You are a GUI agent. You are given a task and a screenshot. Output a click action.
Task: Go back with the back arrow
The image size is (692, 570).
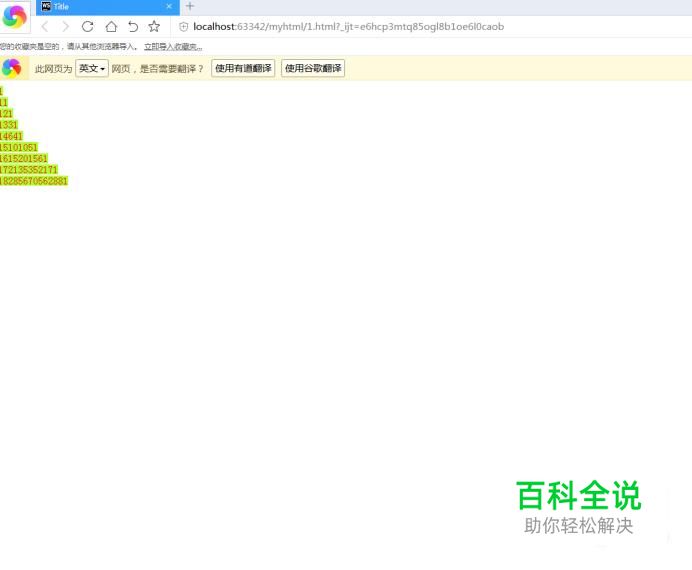[45, 27]
